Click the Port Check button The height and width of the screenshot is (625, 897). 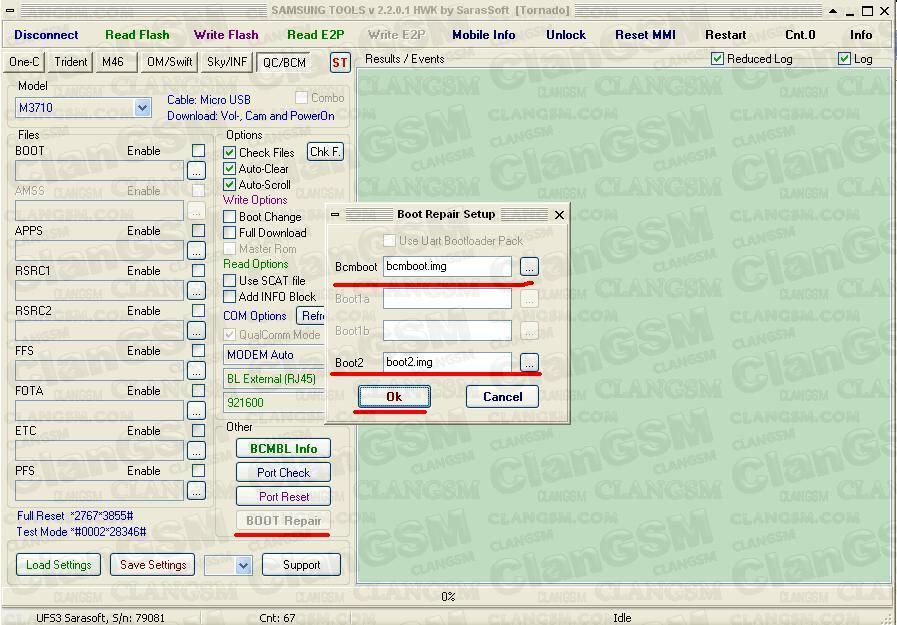pyautogui.click(x=283, y=473)
